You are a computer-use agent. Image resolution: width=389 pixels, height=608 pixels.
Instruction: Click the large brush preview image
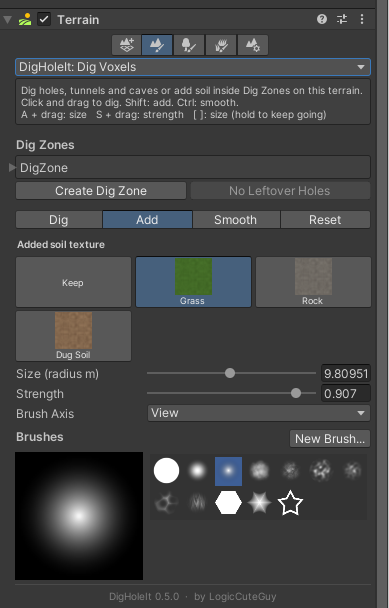79,516
